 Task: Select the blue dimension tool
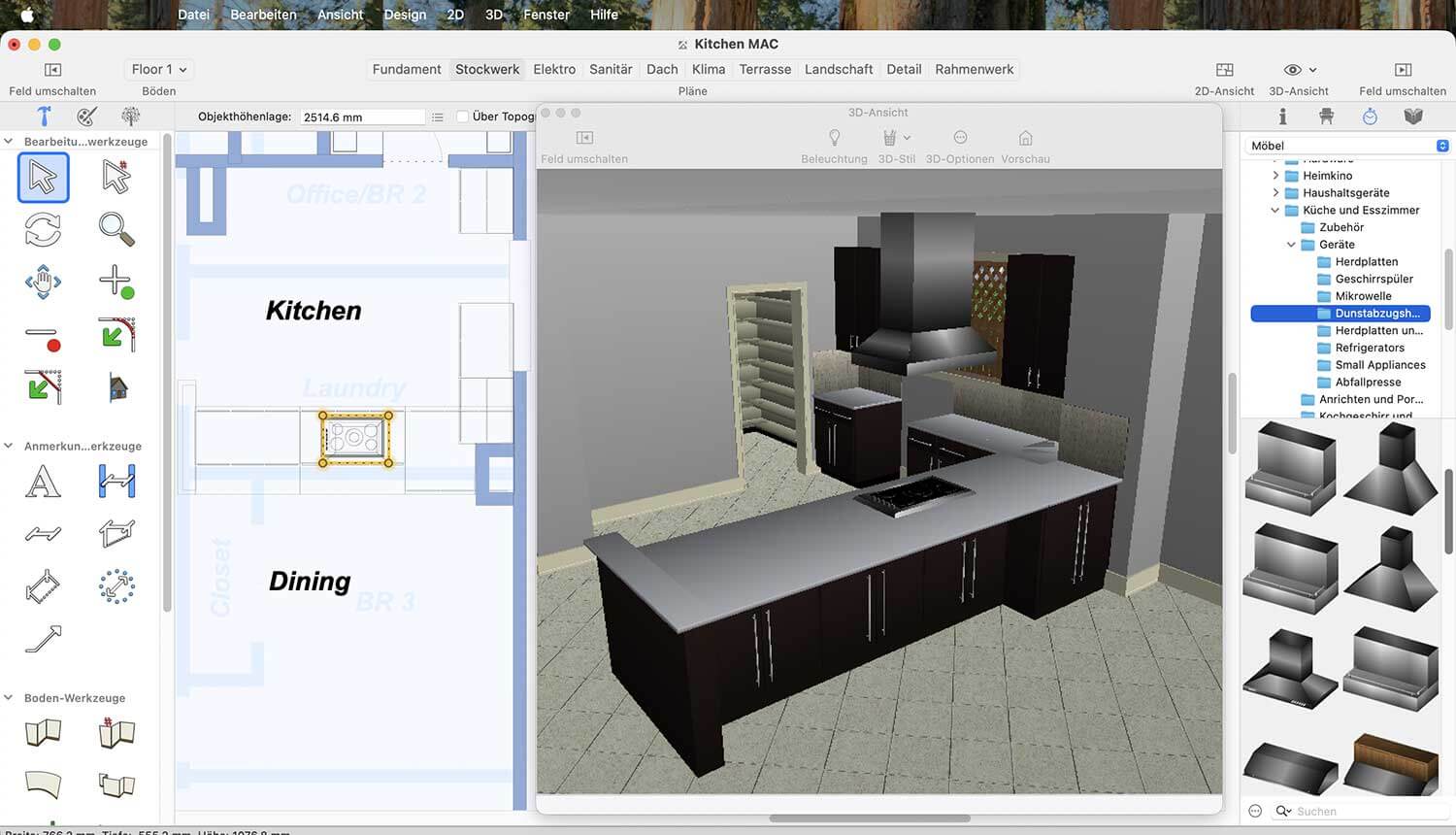click(x=116, y=482)
